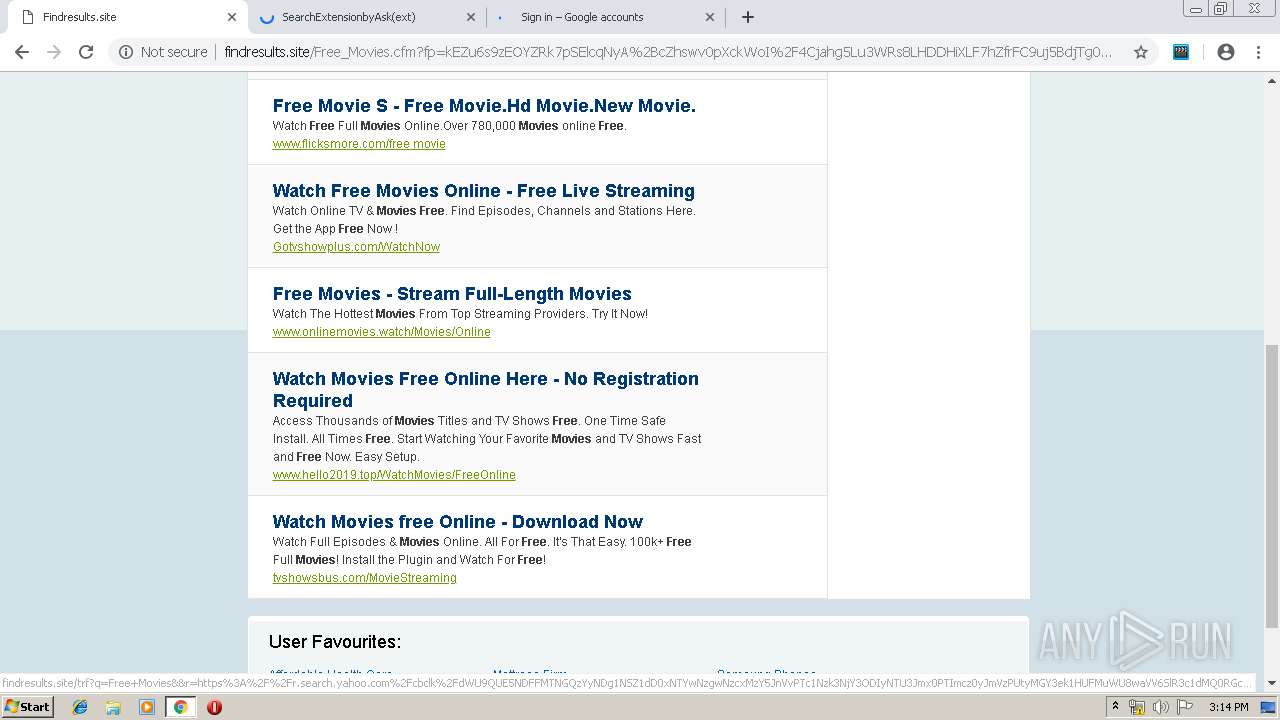Viewport: 1280px width, 720px height.
Task: Show hidden system tray icons
Action: click(1116, 707)
